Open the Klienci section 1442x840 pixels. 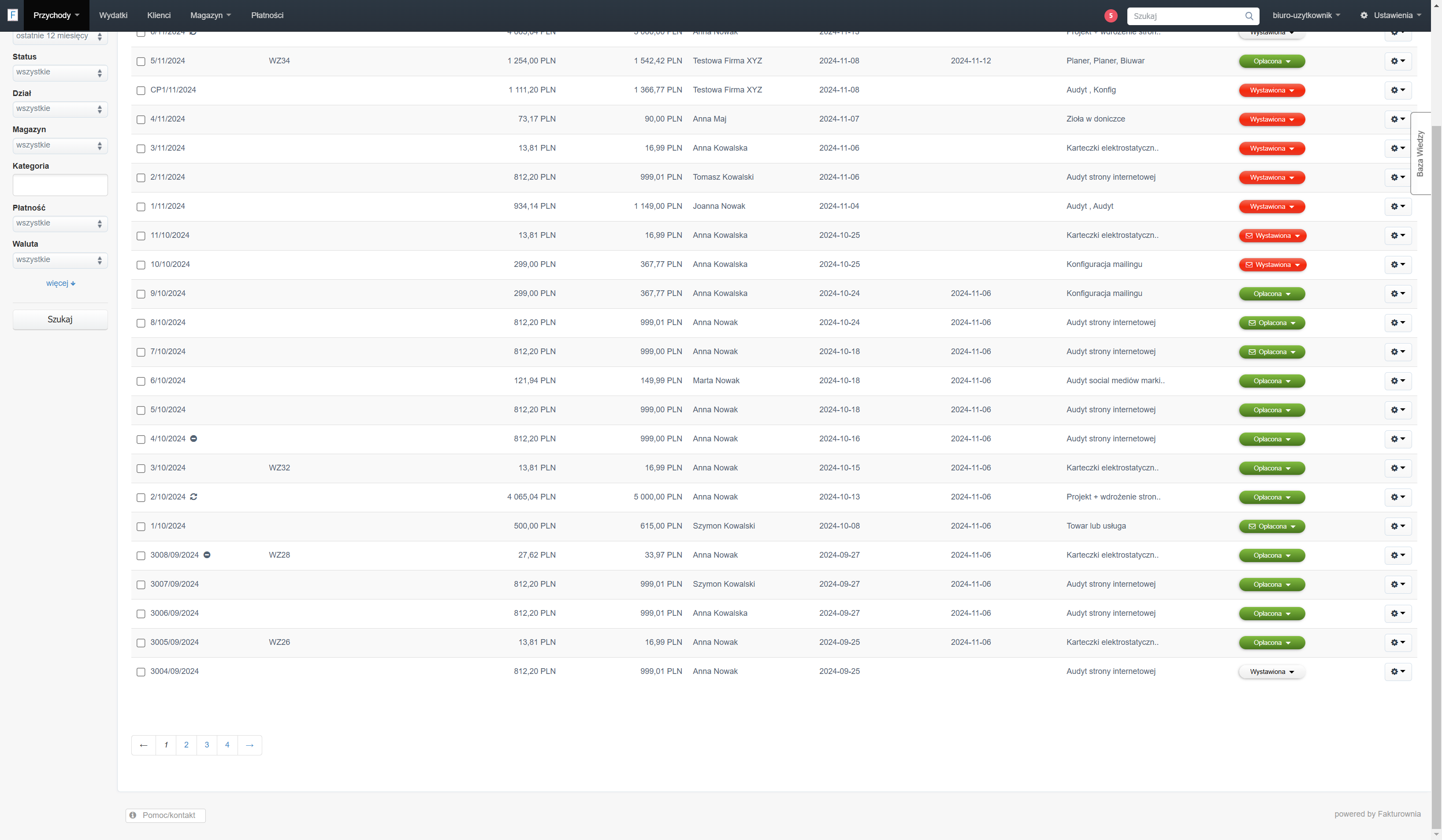pos(159,15)
